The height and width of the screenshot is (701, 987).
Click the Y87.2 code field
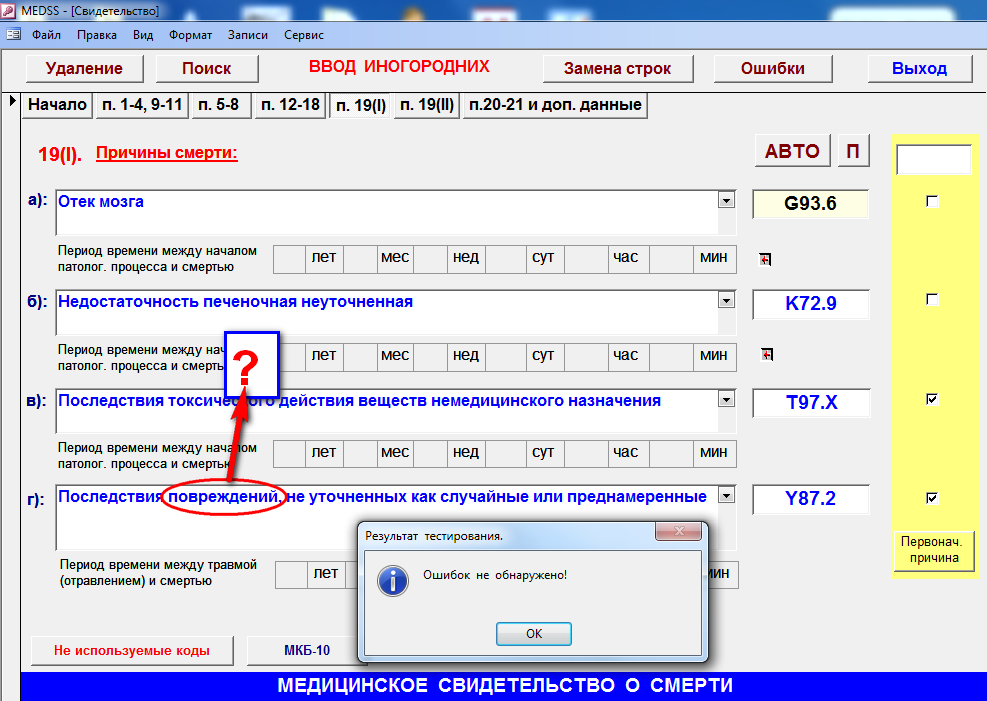(x=810, y=498)
